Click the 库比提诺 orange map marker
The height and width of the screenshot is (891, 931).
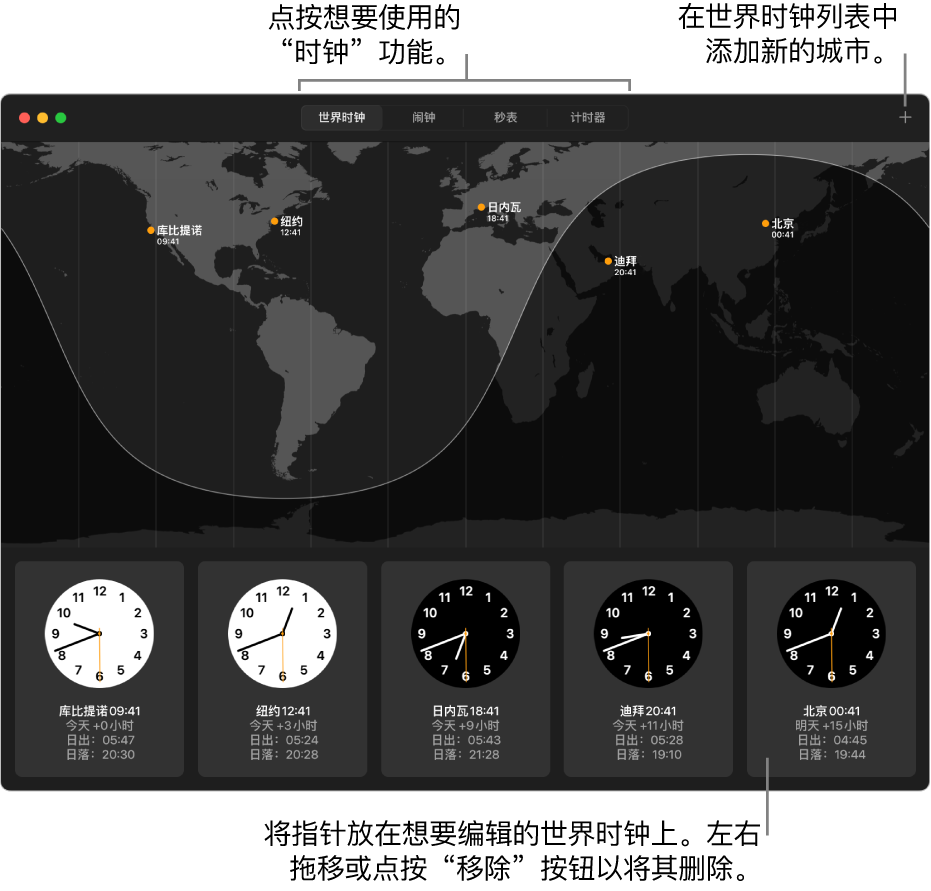click(151, 230)
